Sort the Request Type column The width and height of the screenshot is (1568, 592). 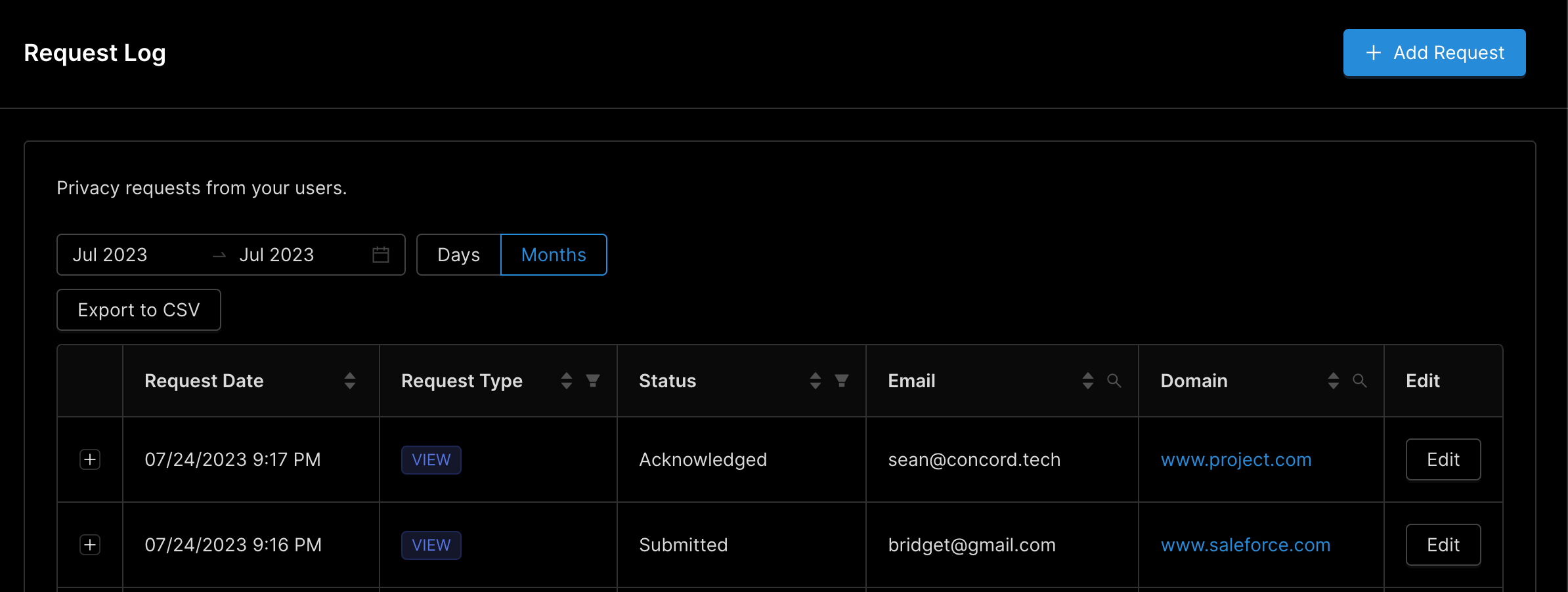click(x=567, y=381)
